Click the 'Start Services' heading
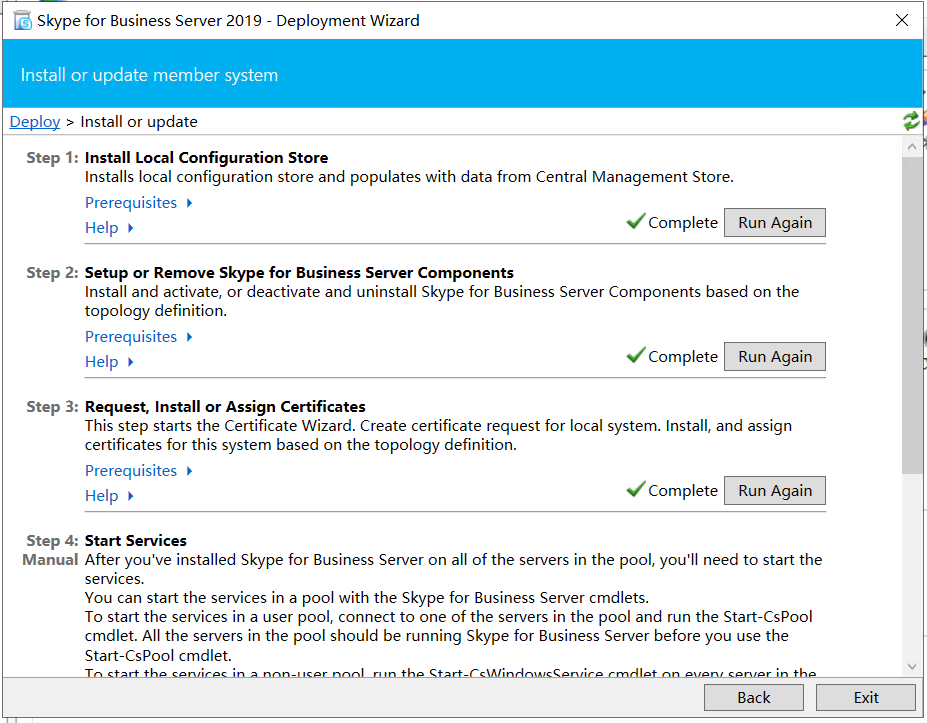This screenshot has width=927, height=723. click(x=135, y=541)
